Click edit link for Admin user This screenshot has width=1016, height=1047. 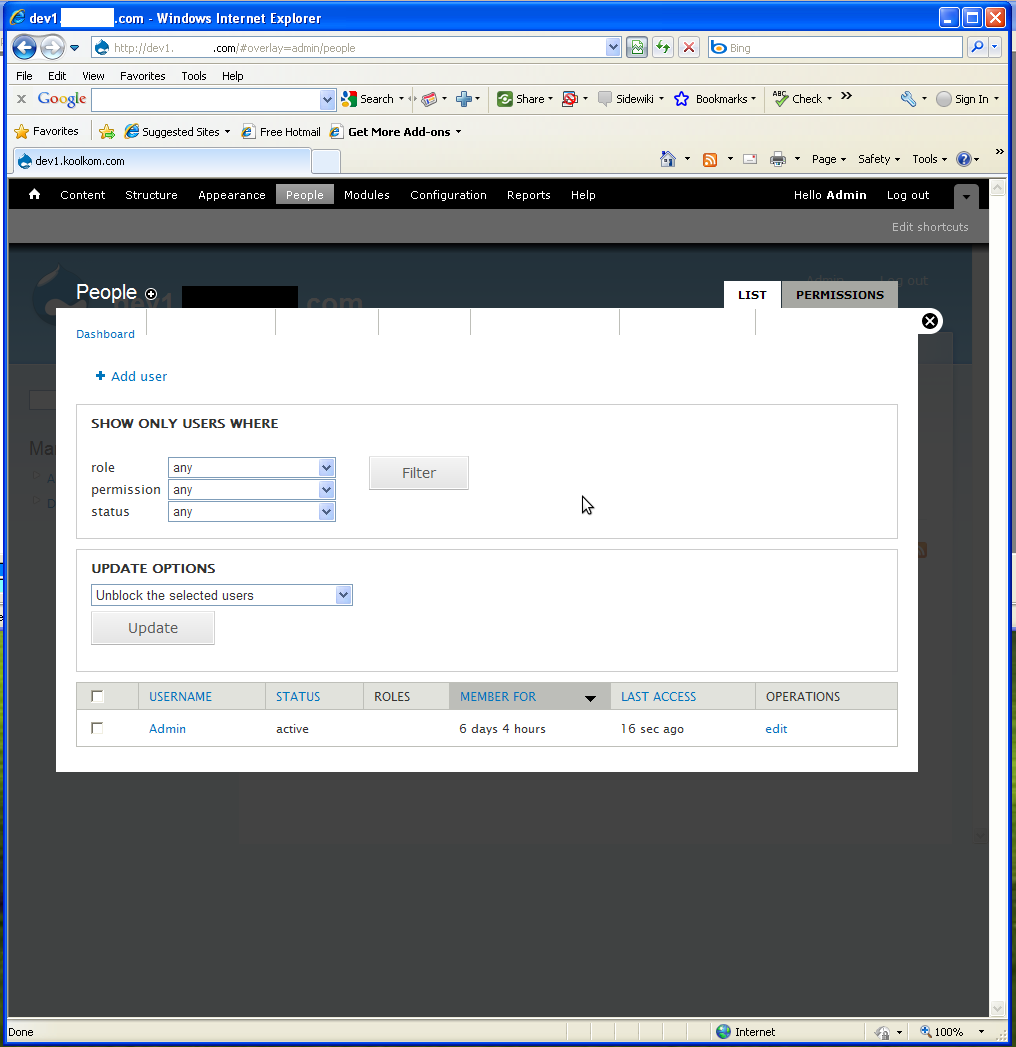[x=776, y=728]
